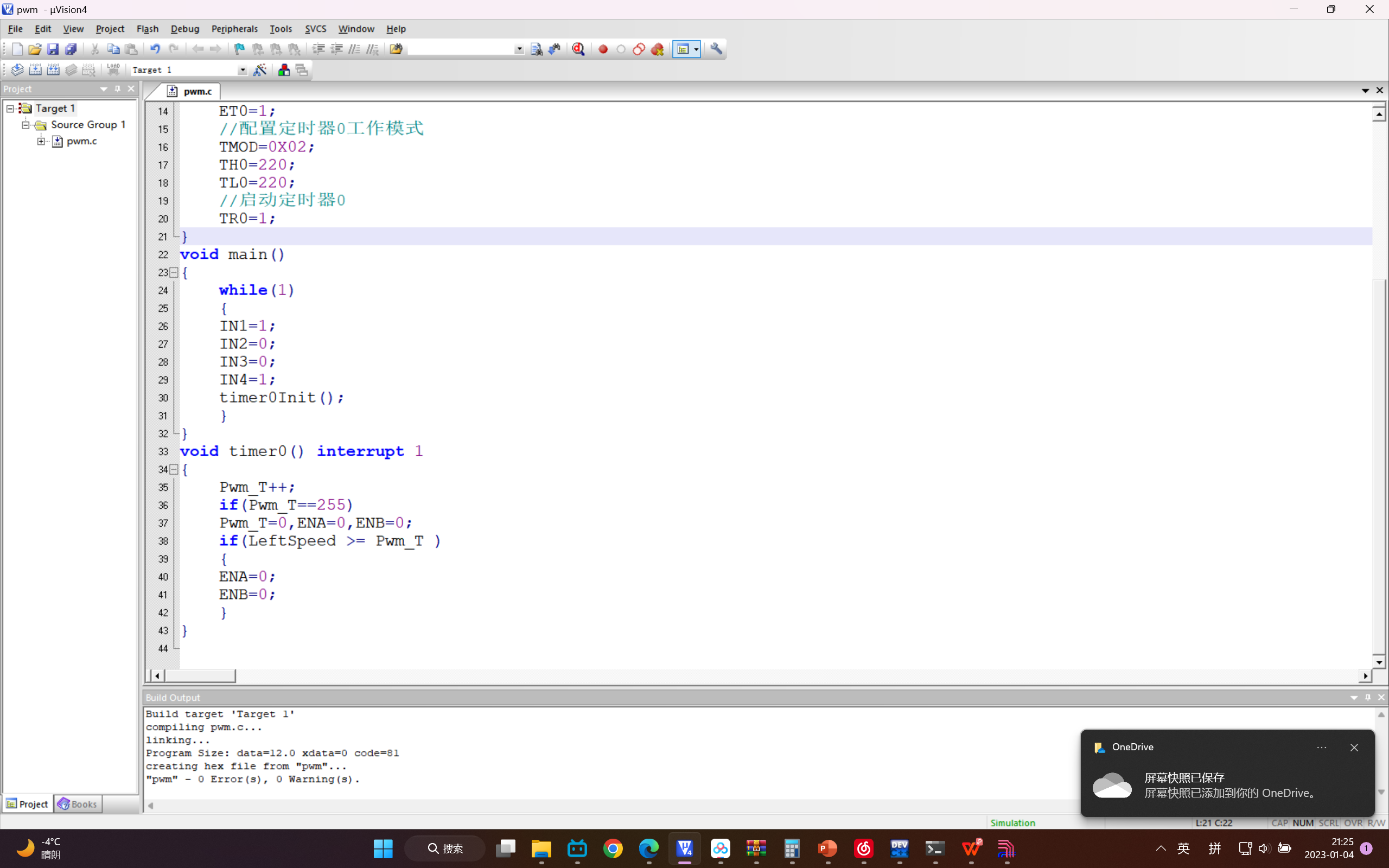Start the debug session
Viewport: 1389px width, 868px height.
click(578, 49)
